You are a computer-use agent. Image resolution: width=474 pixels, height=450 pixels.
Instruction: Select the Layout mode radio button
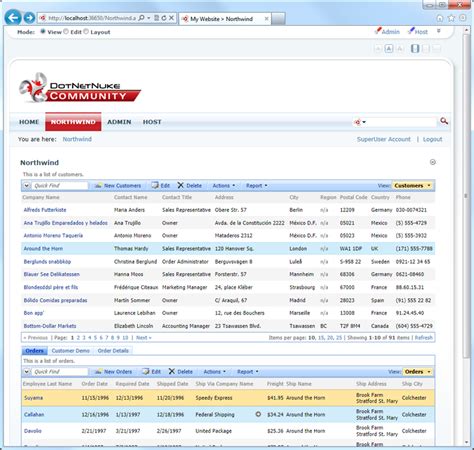[86, 32]
